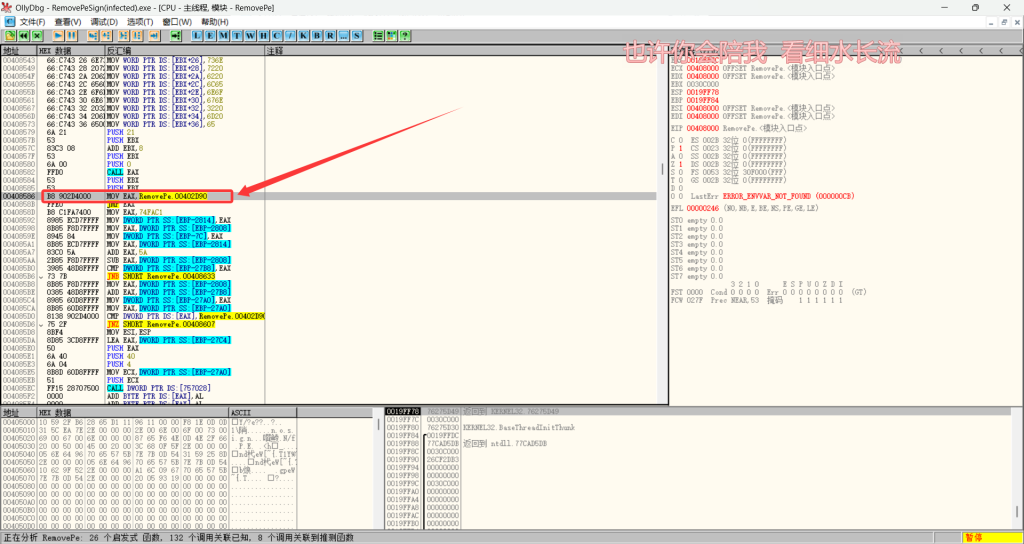Open the 查看(V) view menu
1024x544 pixels.
(69, 21)
